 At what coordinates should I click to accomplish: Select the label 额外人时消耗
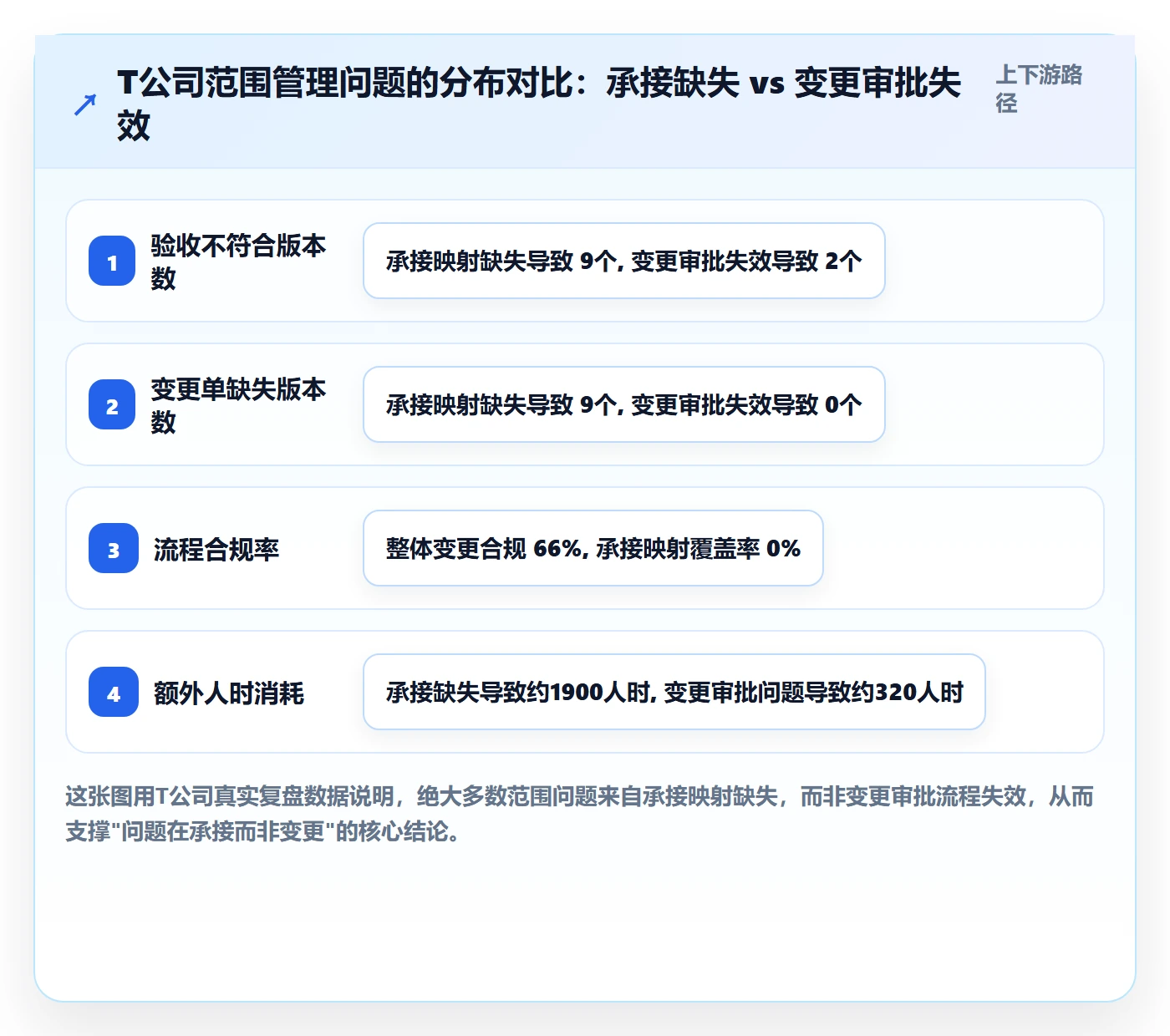[229, 693]
